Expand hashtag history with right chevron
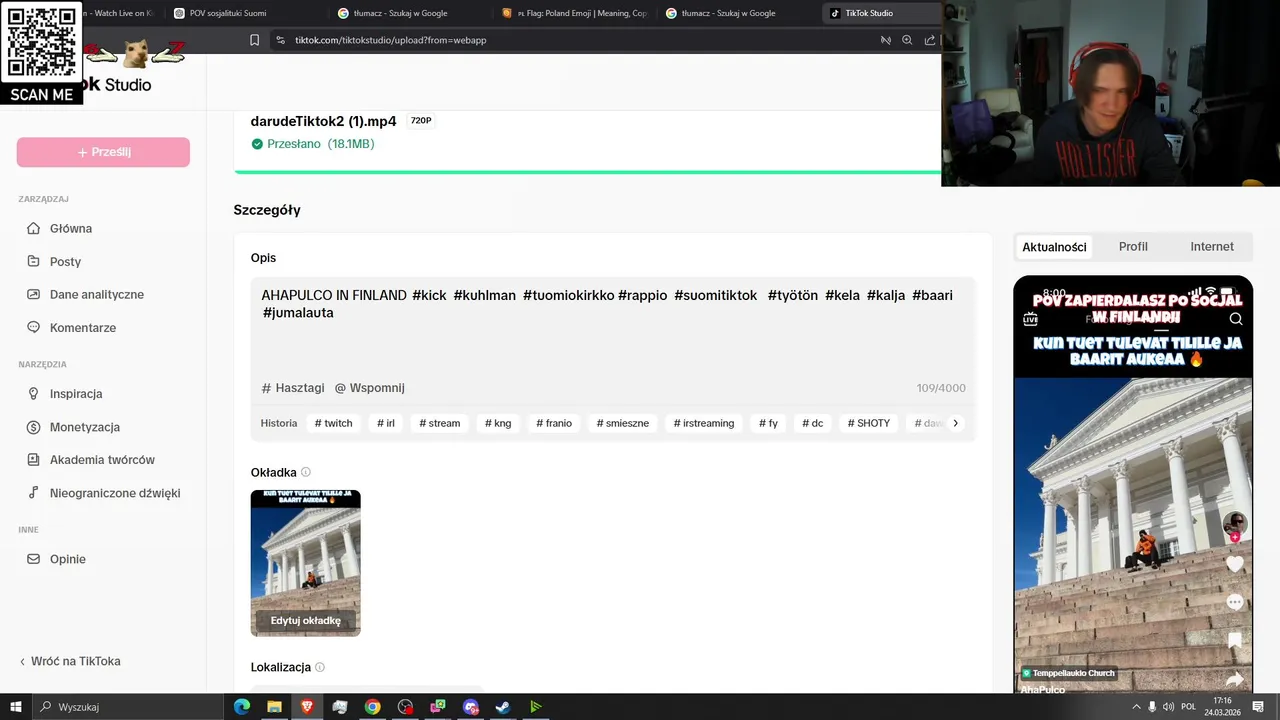Viewport: 1280px width, 720px height. pos(955,423)
